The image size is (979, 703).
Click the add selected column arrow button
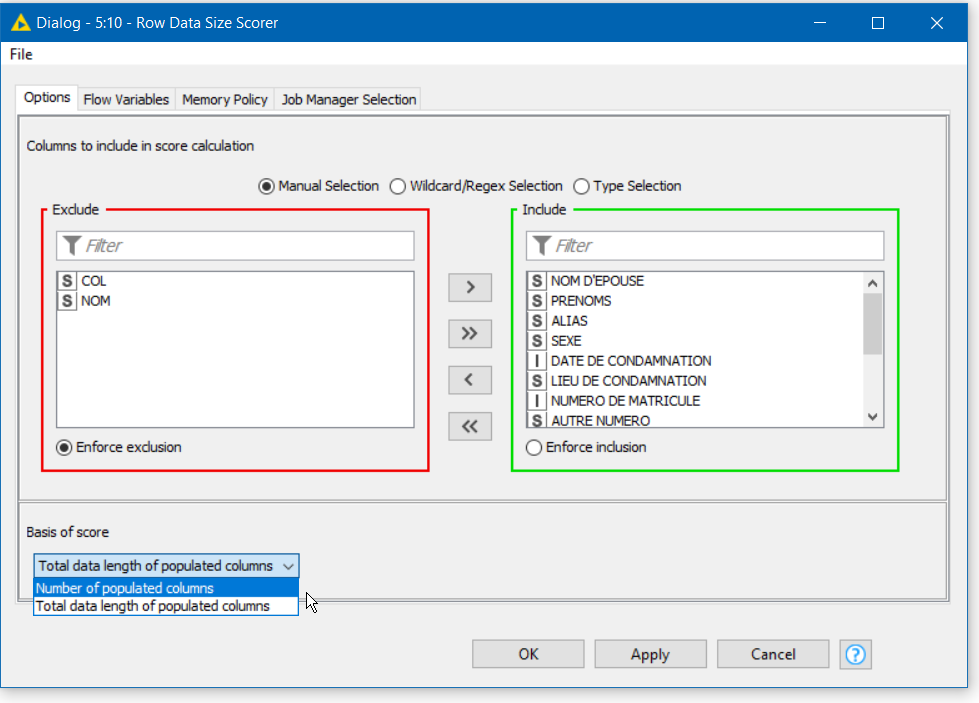(470, 288)
